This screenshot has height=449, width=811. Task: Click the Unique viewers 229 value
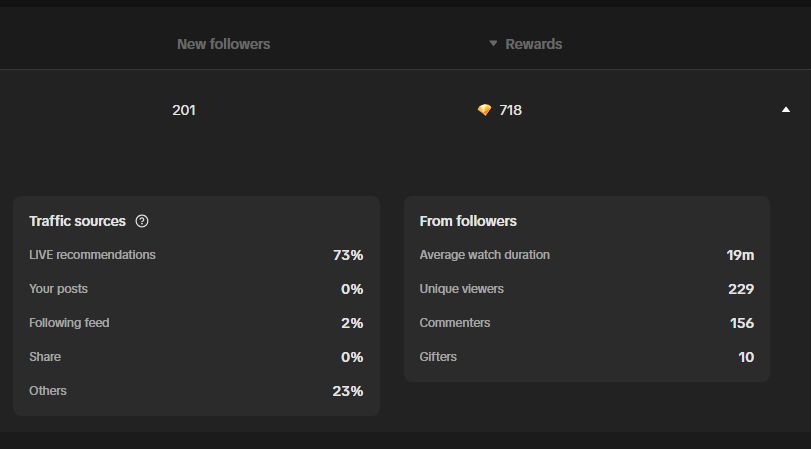click(741, 289)
